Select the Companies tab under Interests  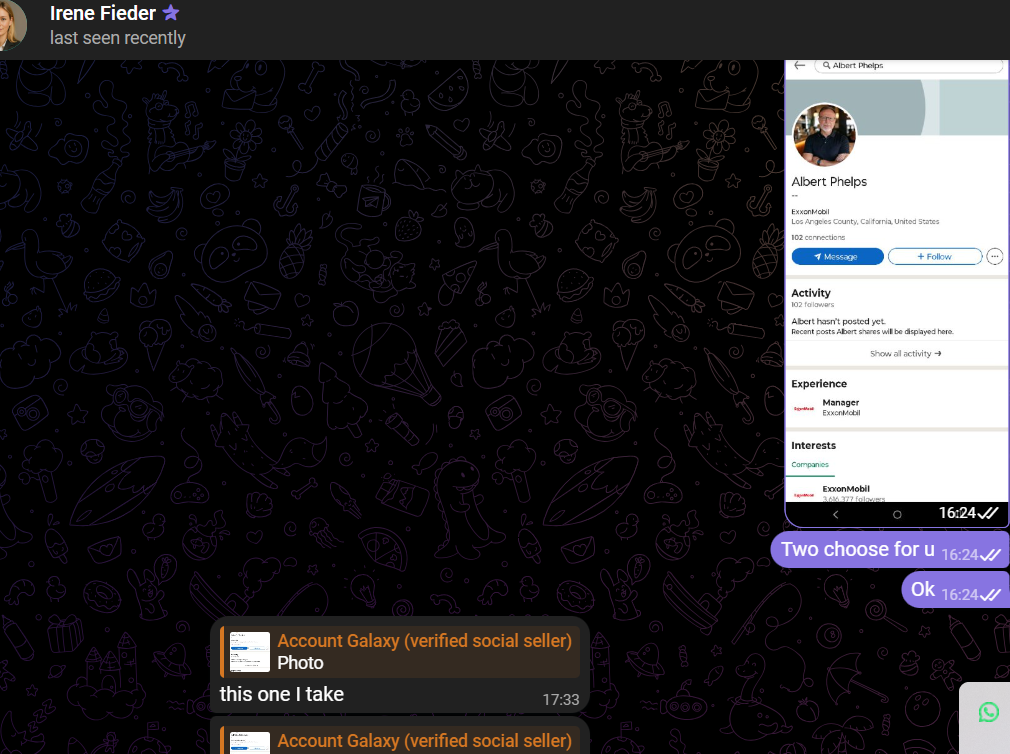pyautogui.click(x=810, y=464)
